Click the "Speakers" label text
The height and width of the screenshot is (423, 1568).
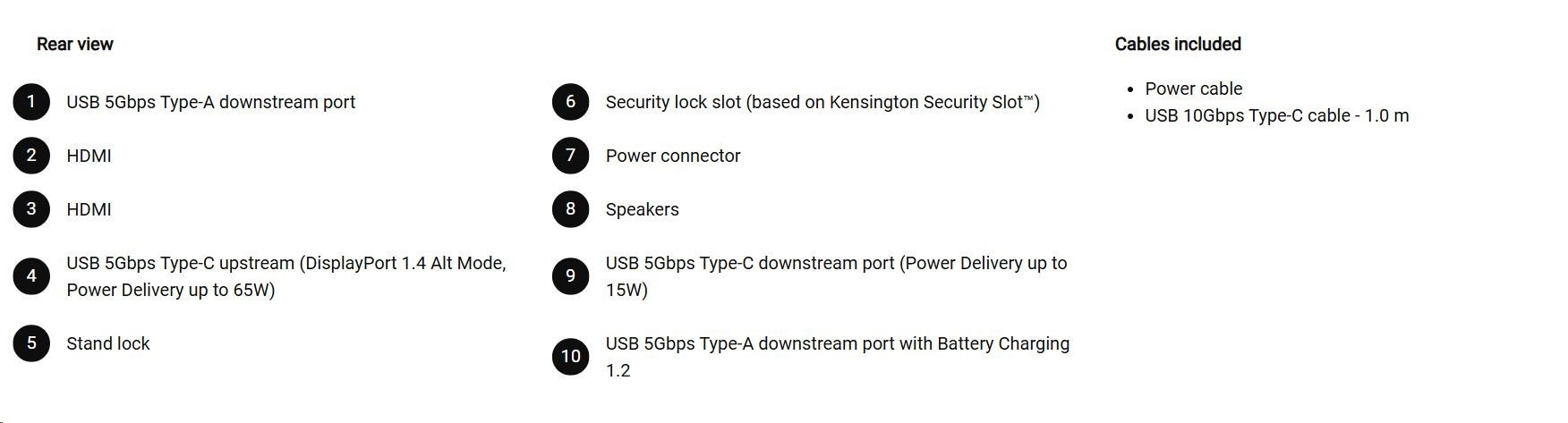pyautogui.click(x=642, y=210)
